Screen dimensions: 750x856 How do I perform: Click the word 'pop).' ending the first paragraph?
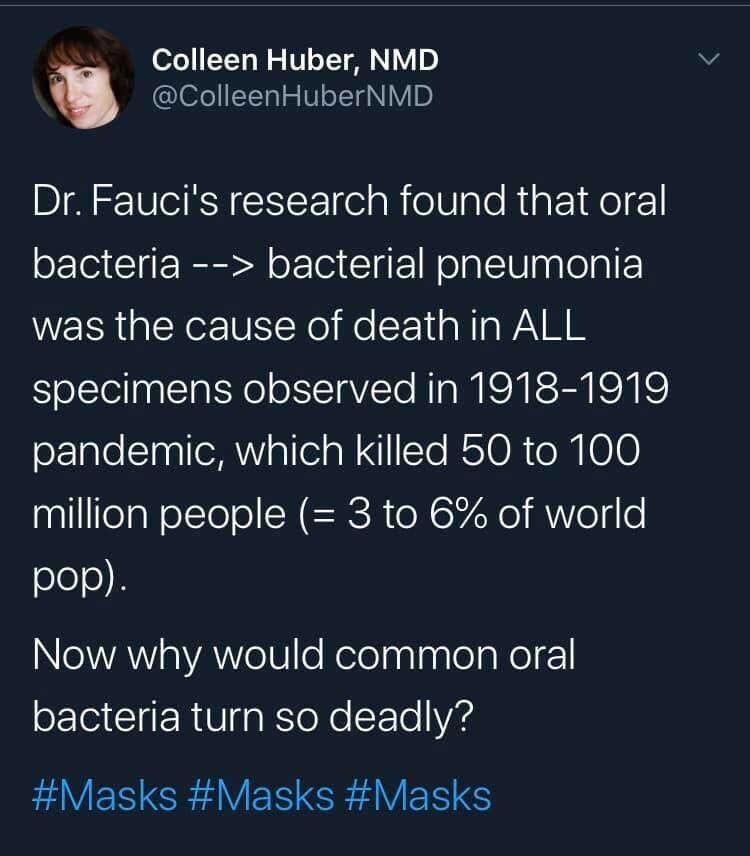click(x=80, y=578)
